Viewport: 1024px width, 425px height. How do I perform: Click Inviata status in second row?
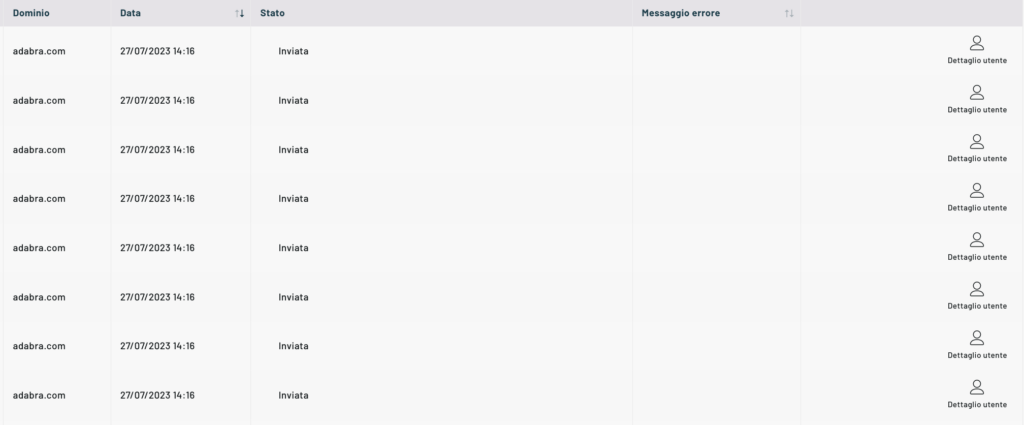pos(293,101)
